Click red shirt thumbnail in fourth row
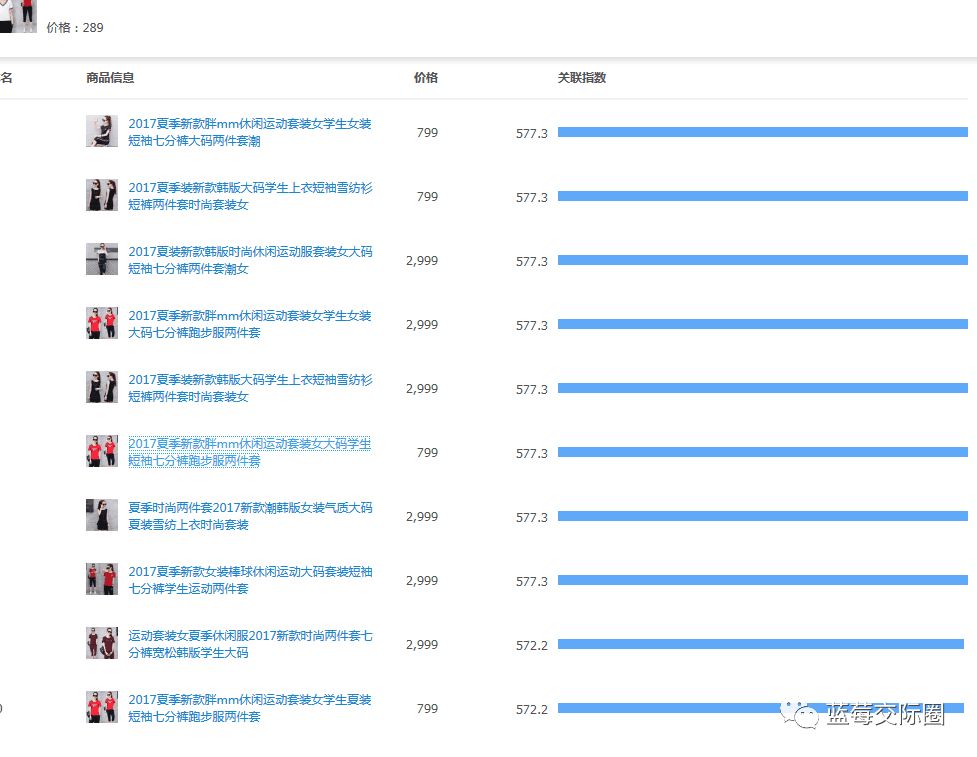The image size is (977, 757). click(x=102, y=323)
